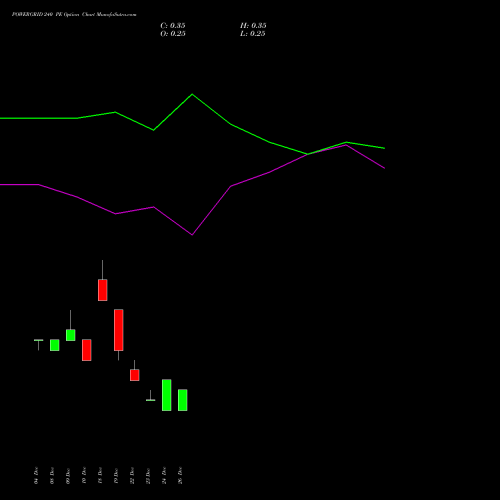This screenshot has height=500, width=500.
Task: Select the 18 Dec date label
Action: pyautogui.click(x=100, y=476)
